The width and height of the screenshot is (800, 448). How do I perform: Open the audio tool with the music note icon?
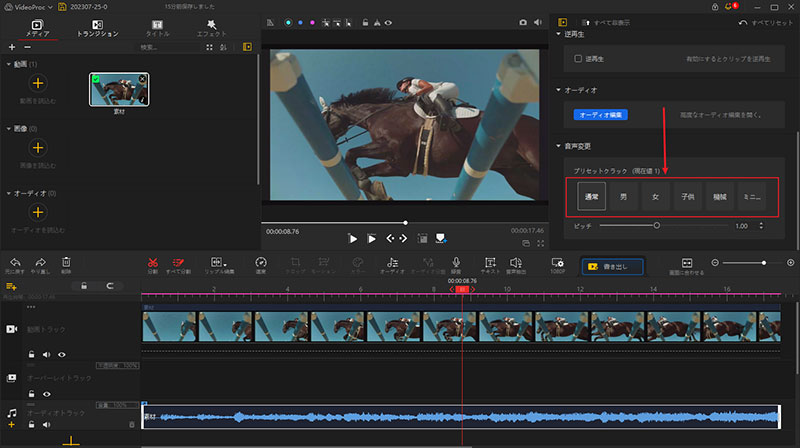tap(392, 262)
